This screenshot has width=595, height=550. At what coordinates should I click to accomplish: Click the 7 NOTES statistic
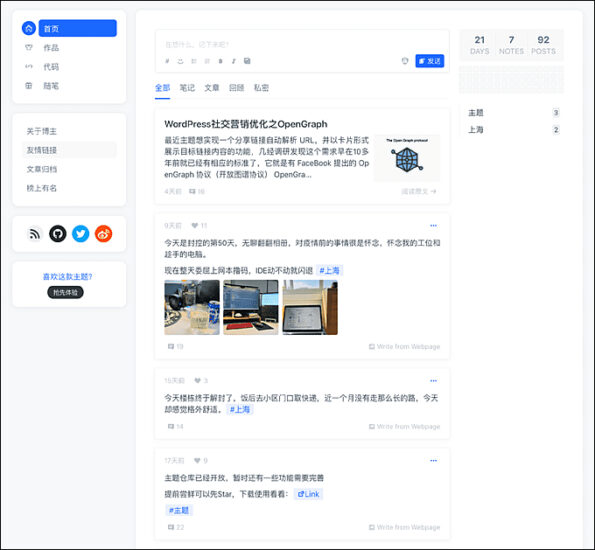pyautogui.click(x=511, y=45)
